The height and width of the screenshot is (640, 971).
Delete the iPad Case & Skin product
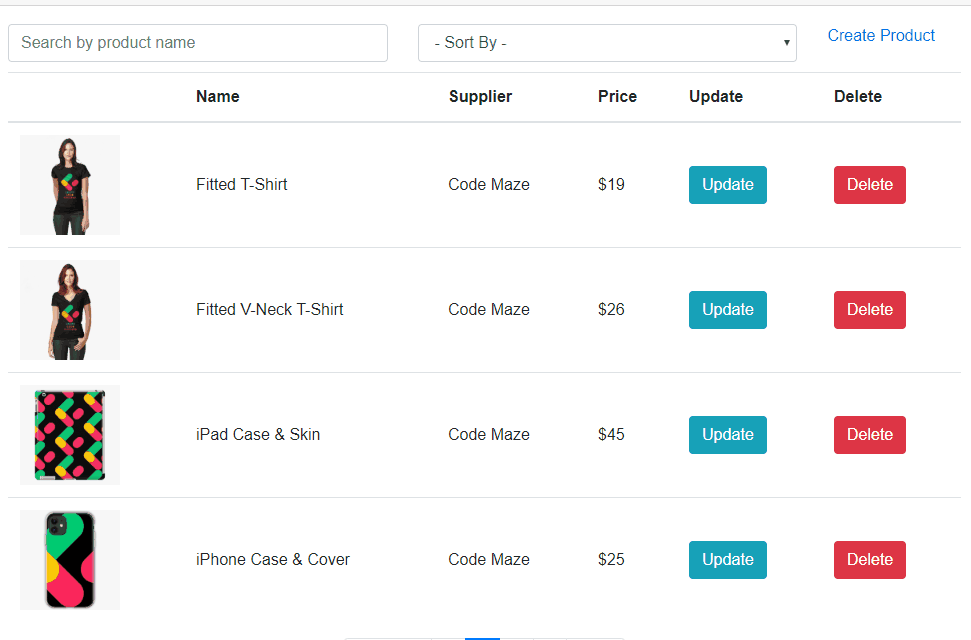point(870,435)
